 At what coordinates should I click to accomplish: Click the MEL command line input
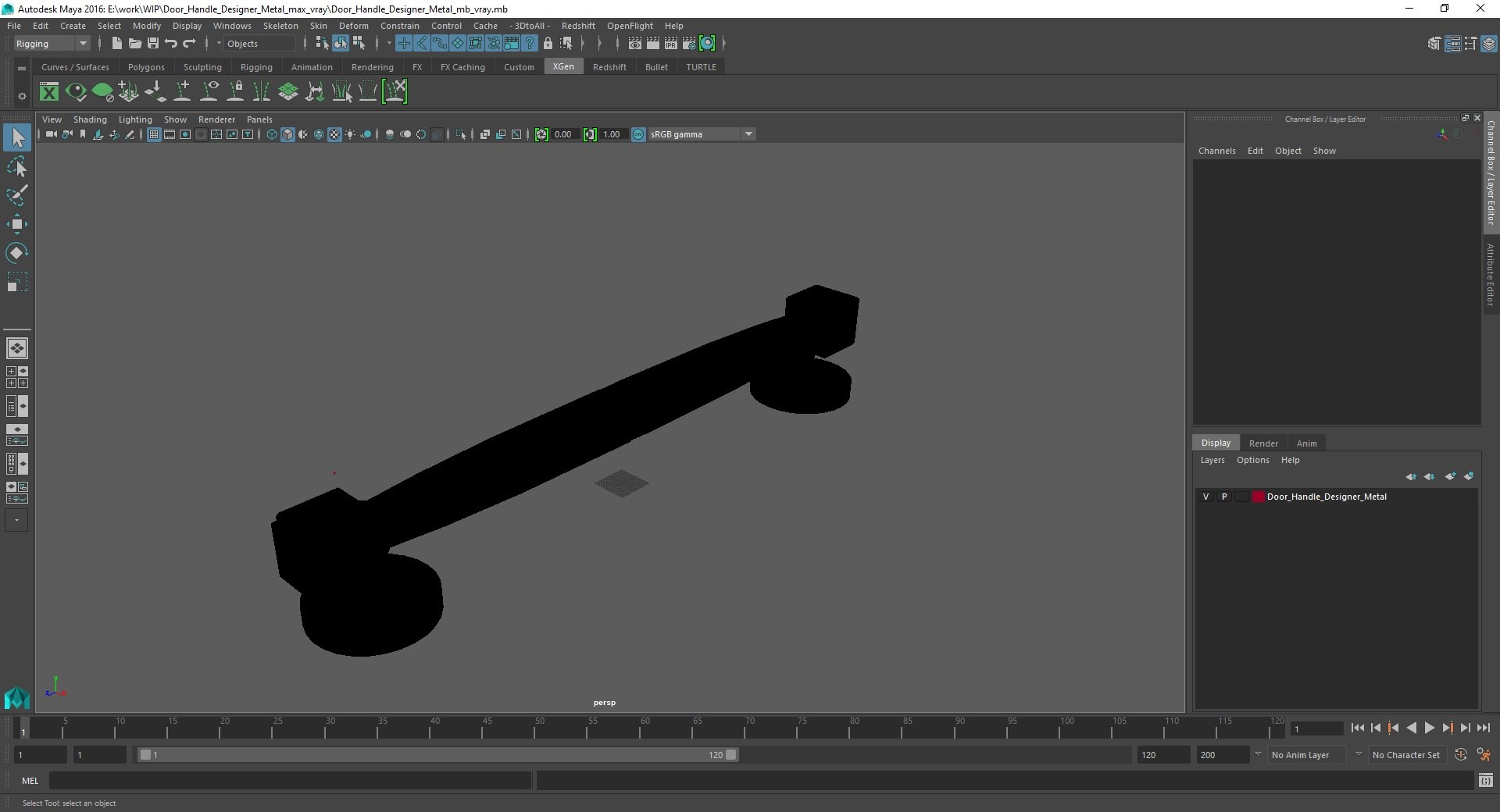coord(291,781)
